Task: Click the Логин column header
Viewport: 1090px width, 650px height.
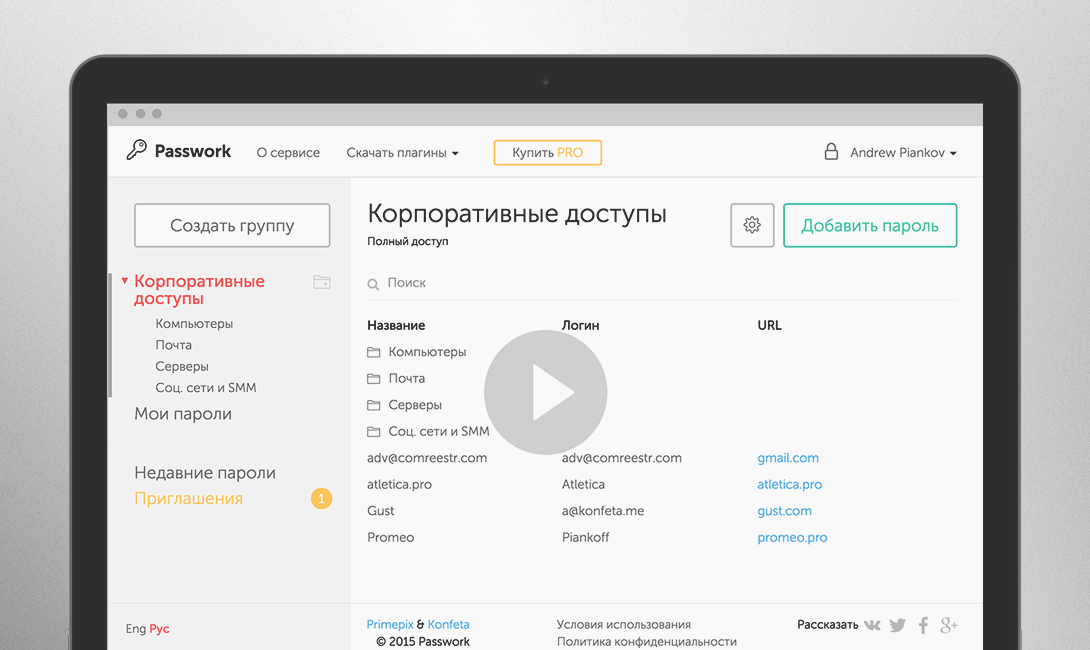Action: 580,325
